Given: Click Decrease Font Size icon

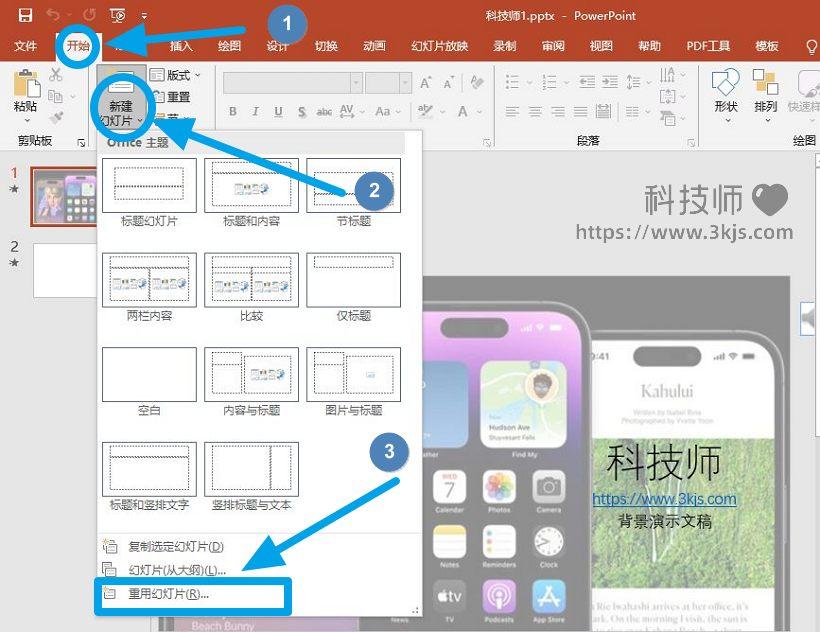Looking at the screenshot, I should click(449, 83).
